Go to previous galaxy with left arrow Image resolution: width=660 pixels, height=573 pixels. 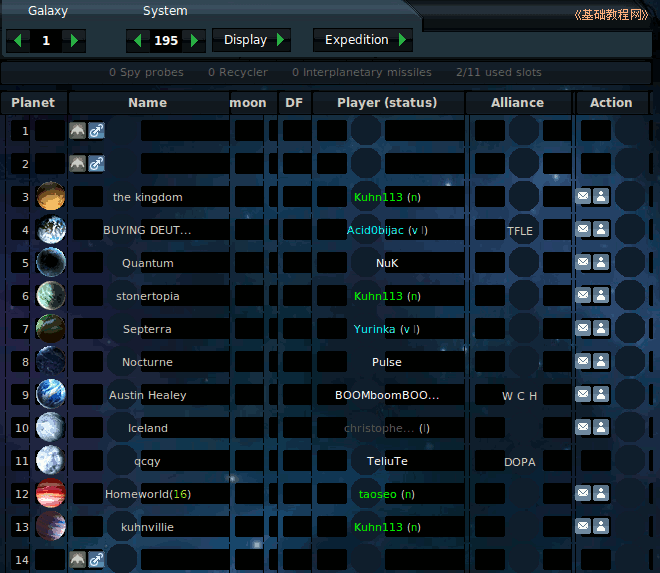16,41
